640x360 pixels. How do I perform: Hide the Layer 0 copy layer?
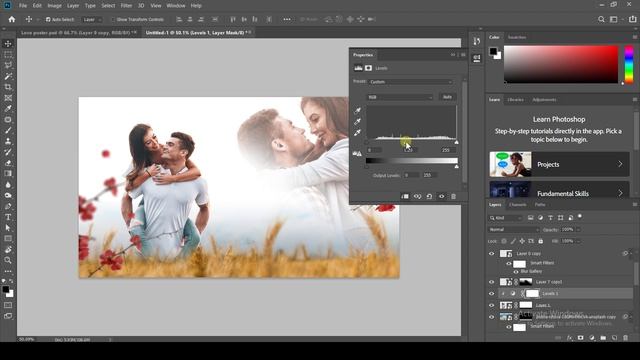coord(491,253)
